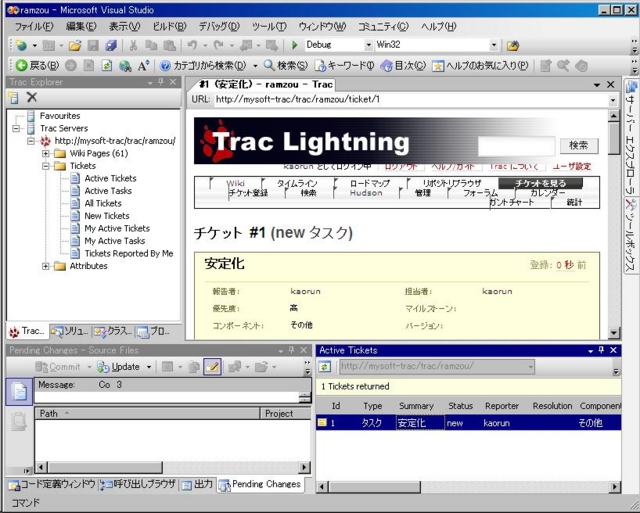
Task: Click the Category Search (カテゴリから検索) help icon
Action: pyautogui.click(x=165, y=65)
